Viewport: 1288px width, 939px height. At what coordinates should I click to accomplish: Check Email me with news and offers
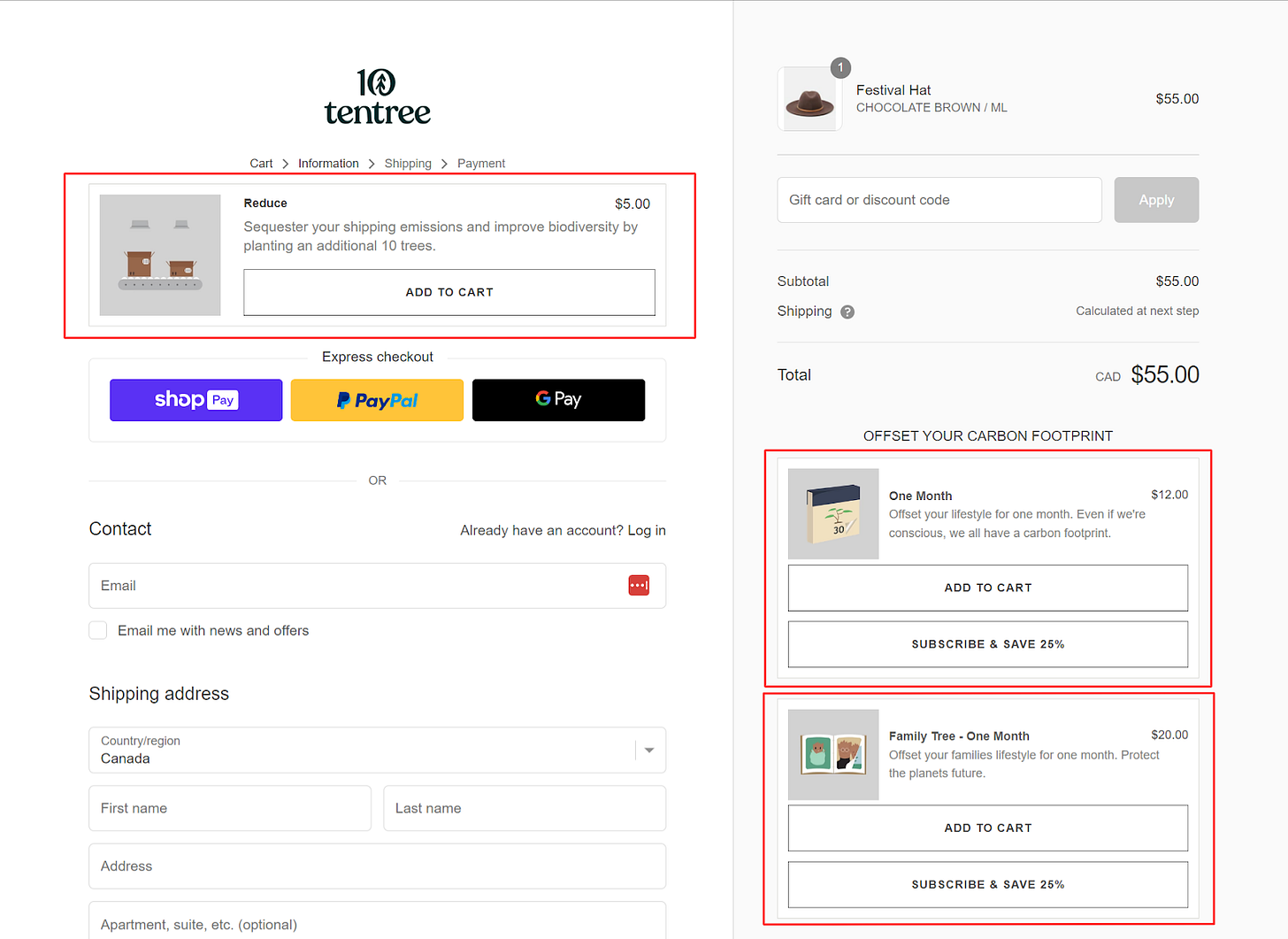click(x=98, y=630)
